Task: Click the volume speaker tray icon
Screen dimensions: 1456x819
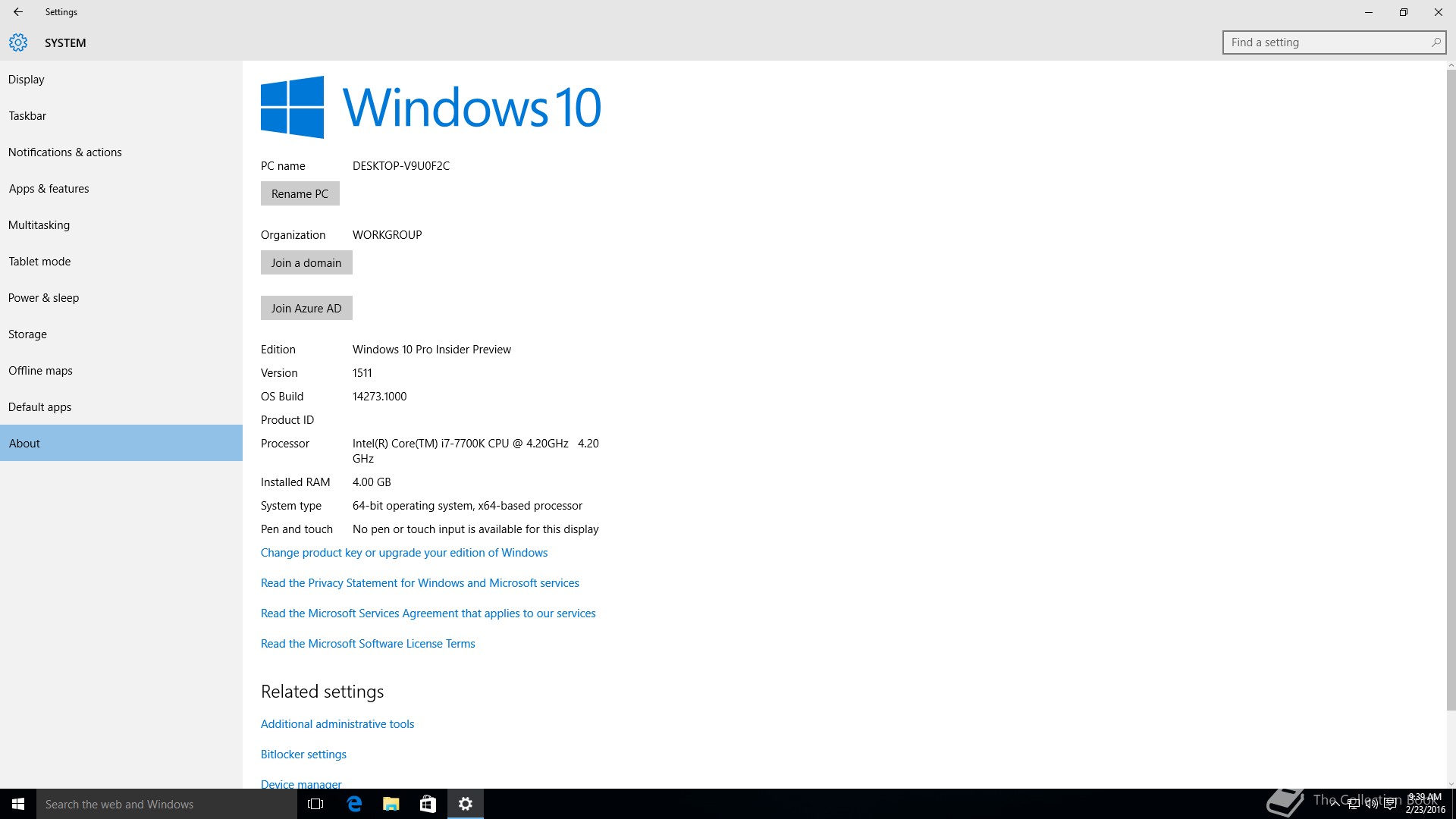Action: 1372,804
